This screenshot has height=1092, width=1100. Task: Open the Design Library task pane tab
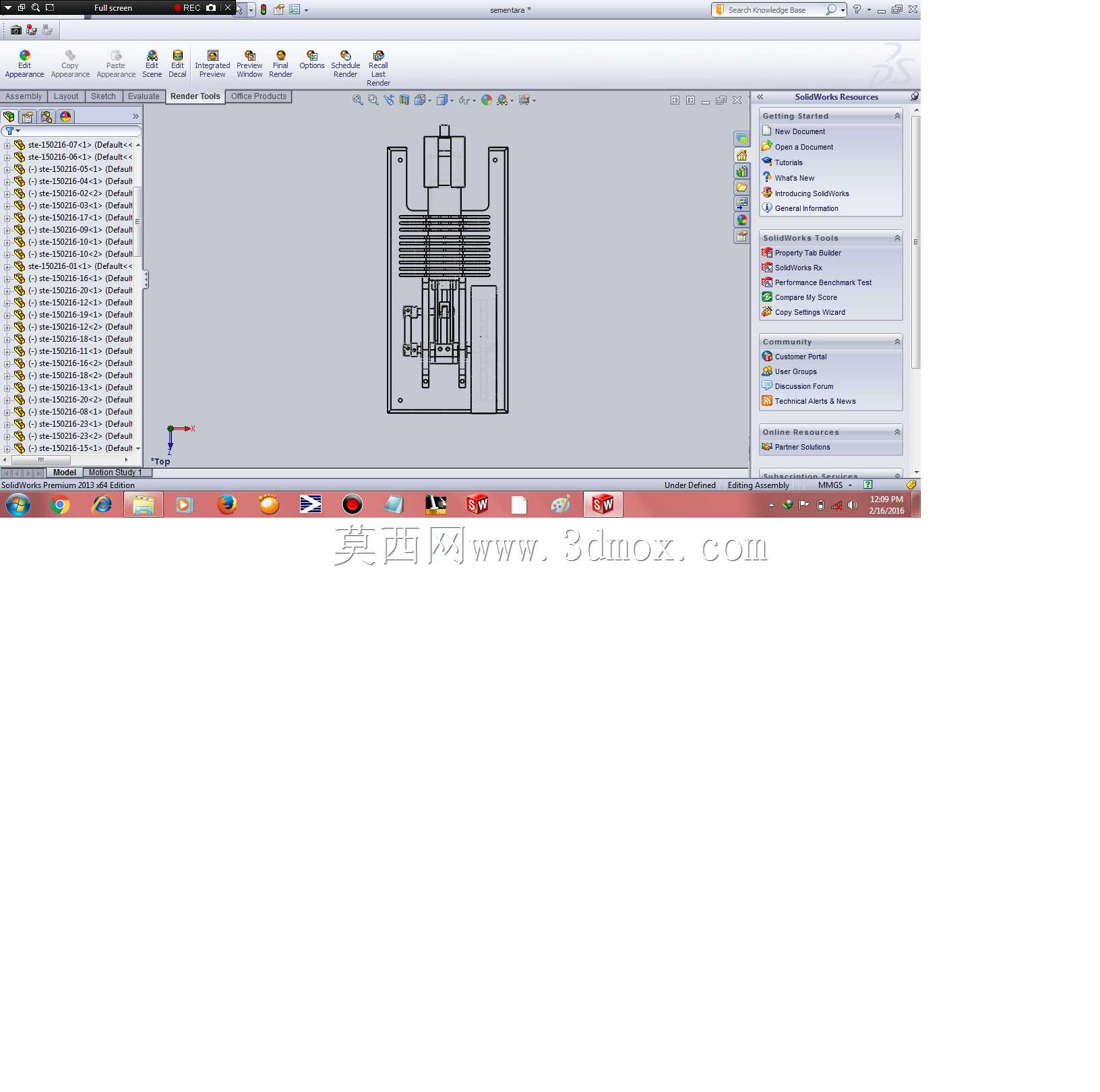(x=741, y=171)
